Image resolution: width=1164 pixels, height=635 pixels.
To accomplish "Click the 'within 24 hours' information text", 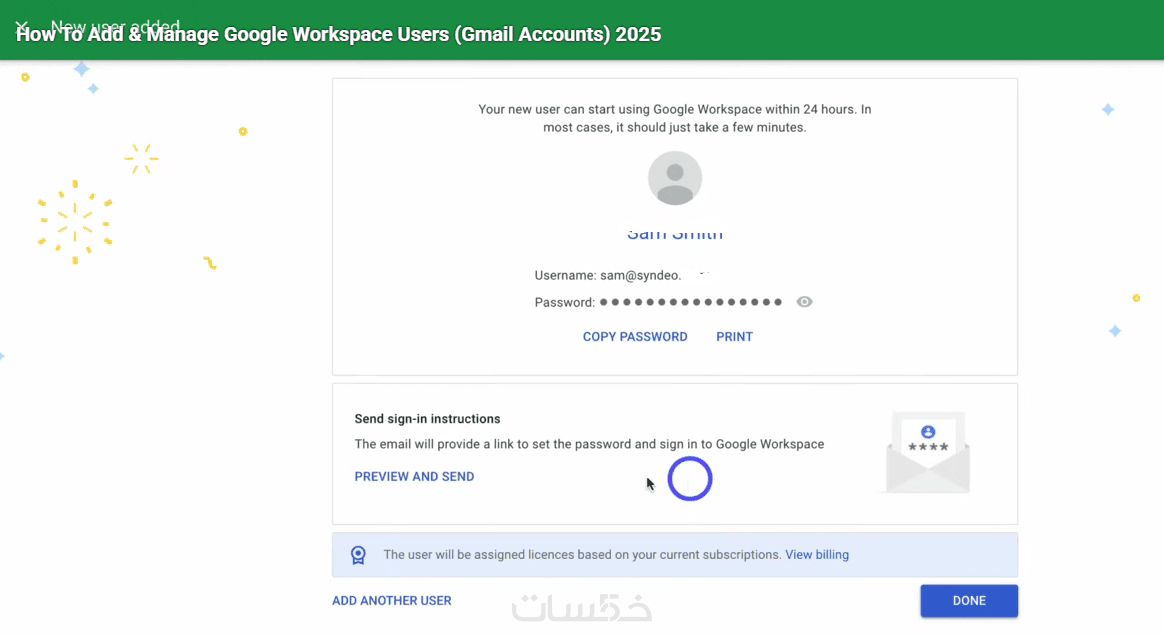I will (675, 118).
